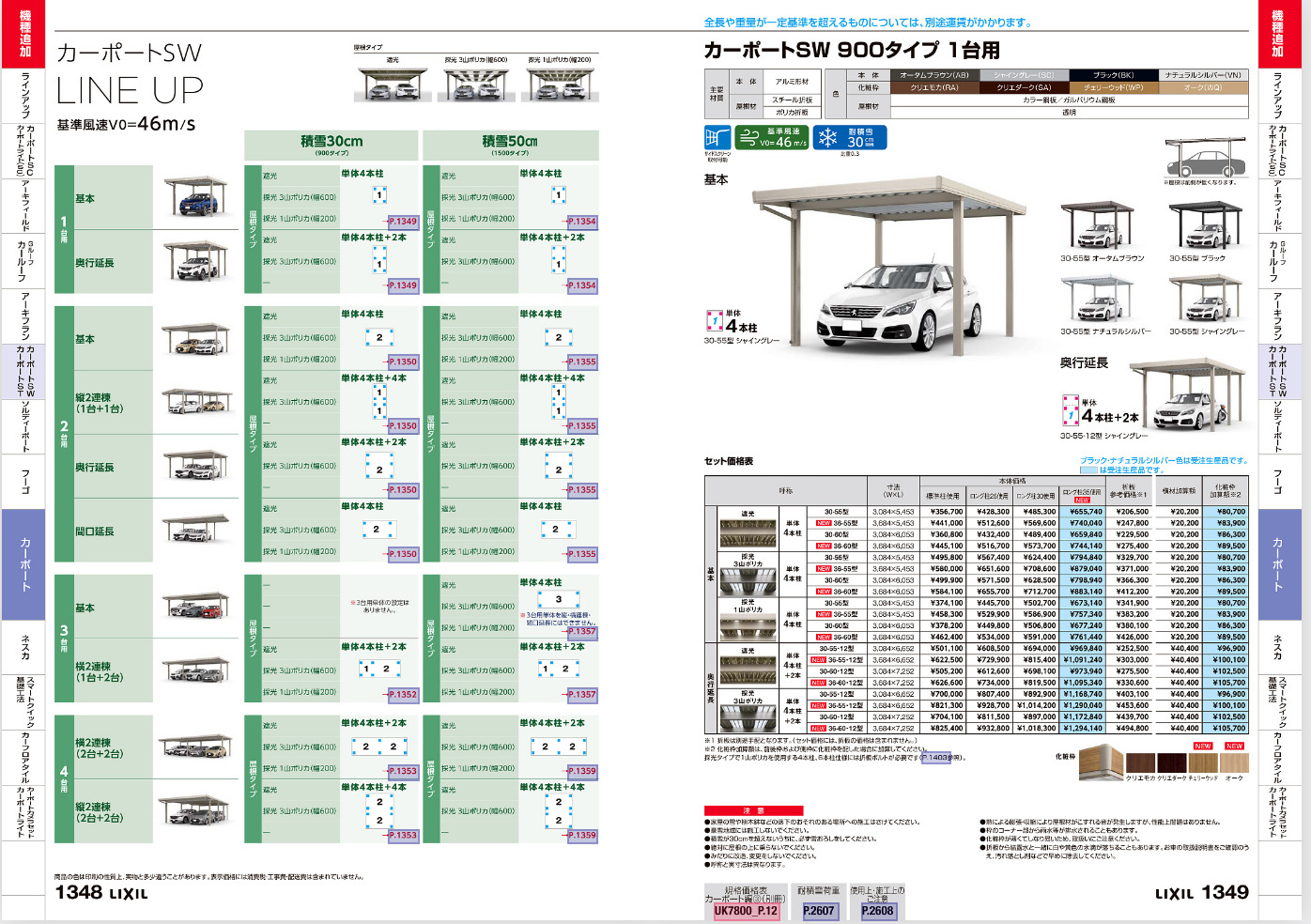
Task: Open P.1359 link in 縦2連棟(2台+2台) row
Action: click(x=581, y=835)
